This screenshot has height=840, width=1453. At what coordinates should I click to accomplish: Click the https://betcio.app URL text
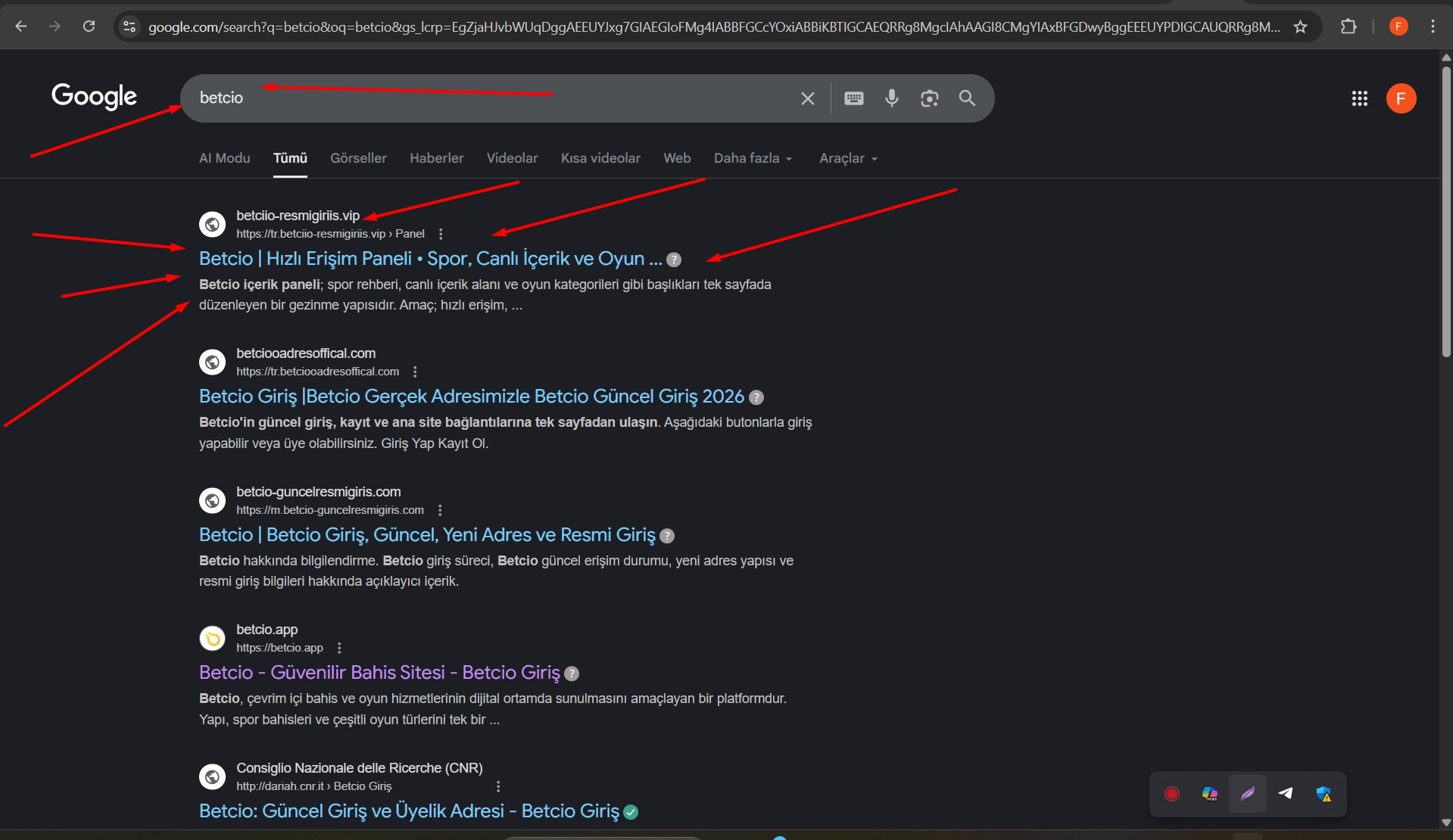click(279, 648)
